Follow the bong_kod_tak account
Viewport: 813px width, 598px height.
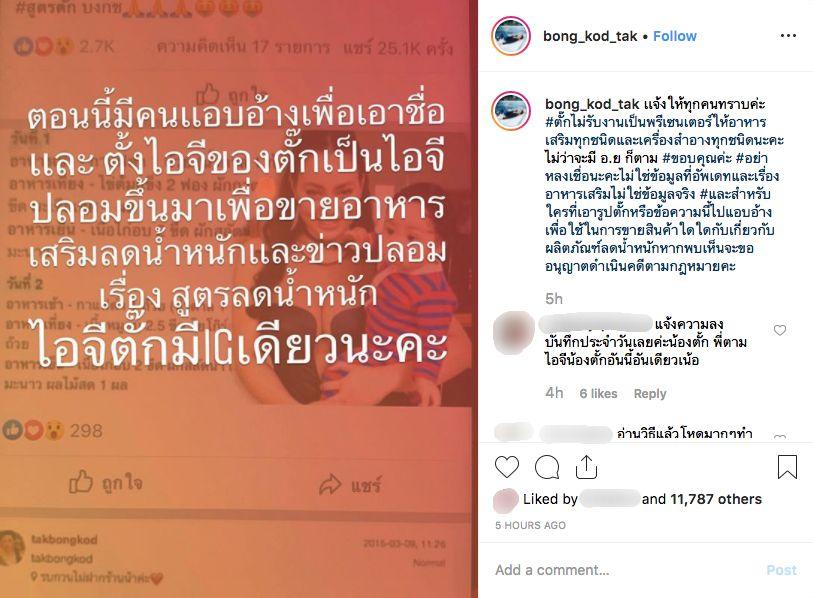tap(675, 36)
